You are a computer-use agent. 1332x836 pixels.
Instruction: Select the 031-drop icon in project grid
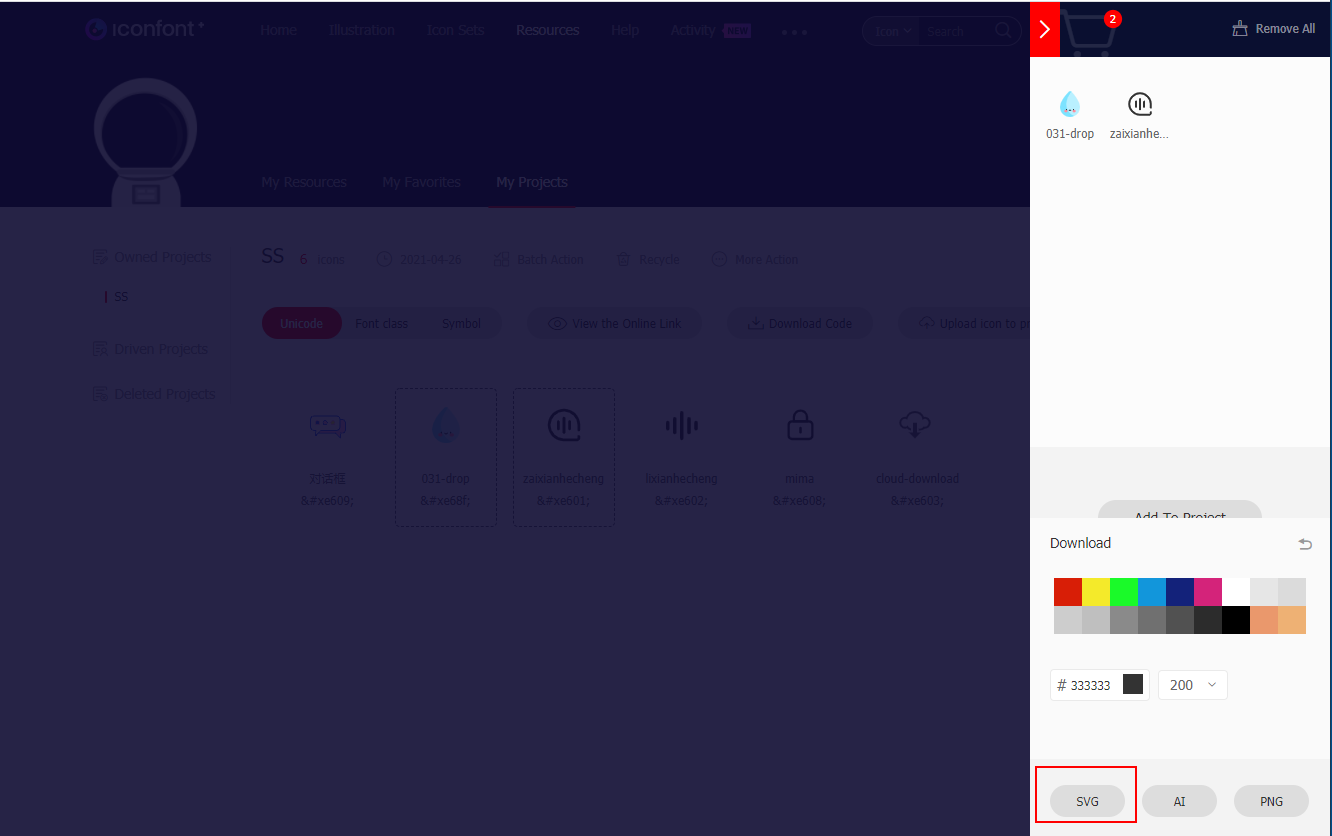point(446,457)
